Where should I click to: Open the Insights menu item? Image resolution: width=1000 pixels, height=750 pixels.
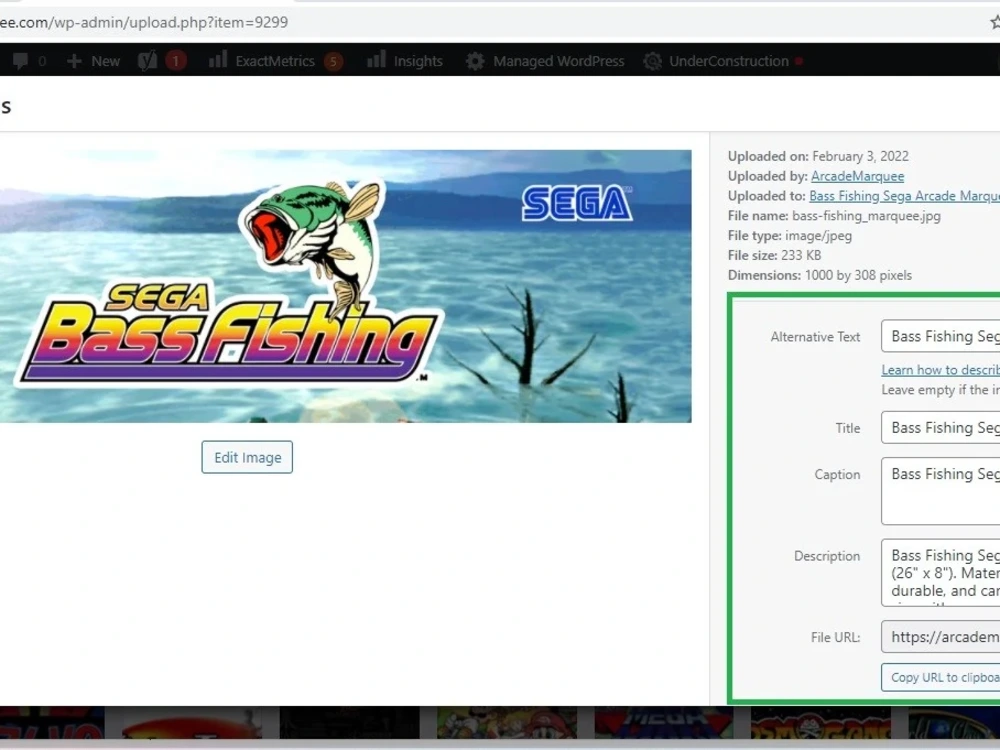(x=418, y=61)
